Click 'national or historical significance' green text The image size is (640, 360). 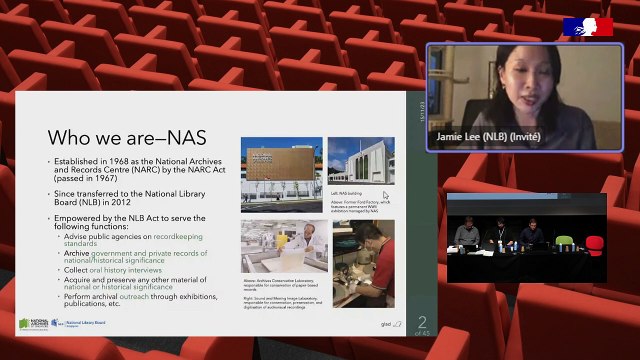click(x=118, y=287)
